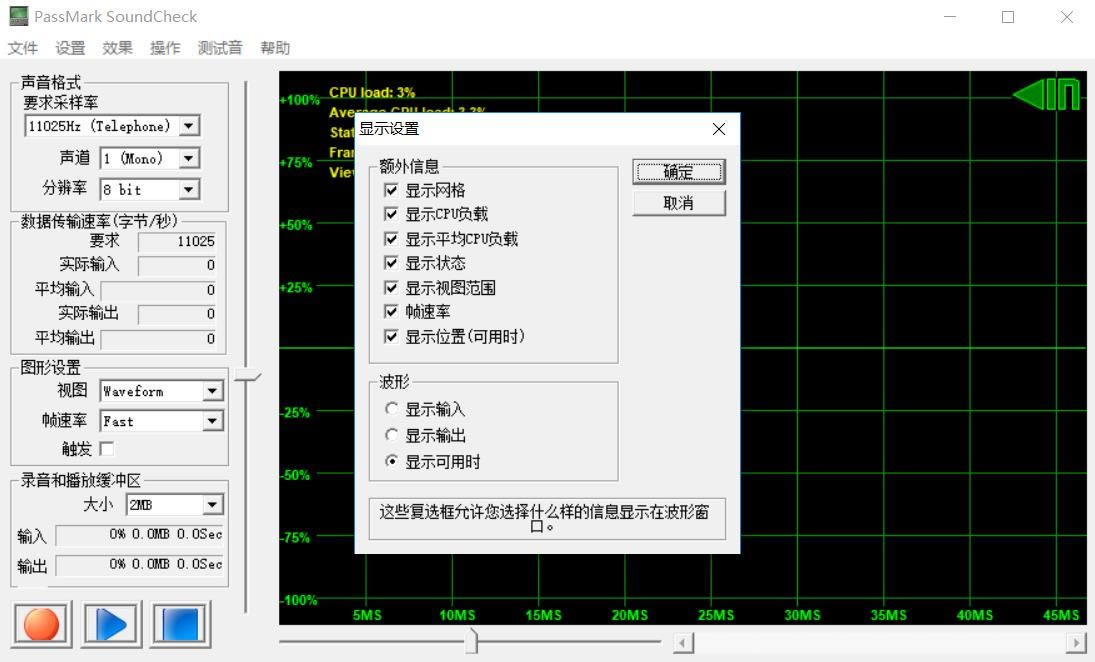Close the 显示设置 dialog with X
Screen dimensions: 1095x662
tap(719, 129)
